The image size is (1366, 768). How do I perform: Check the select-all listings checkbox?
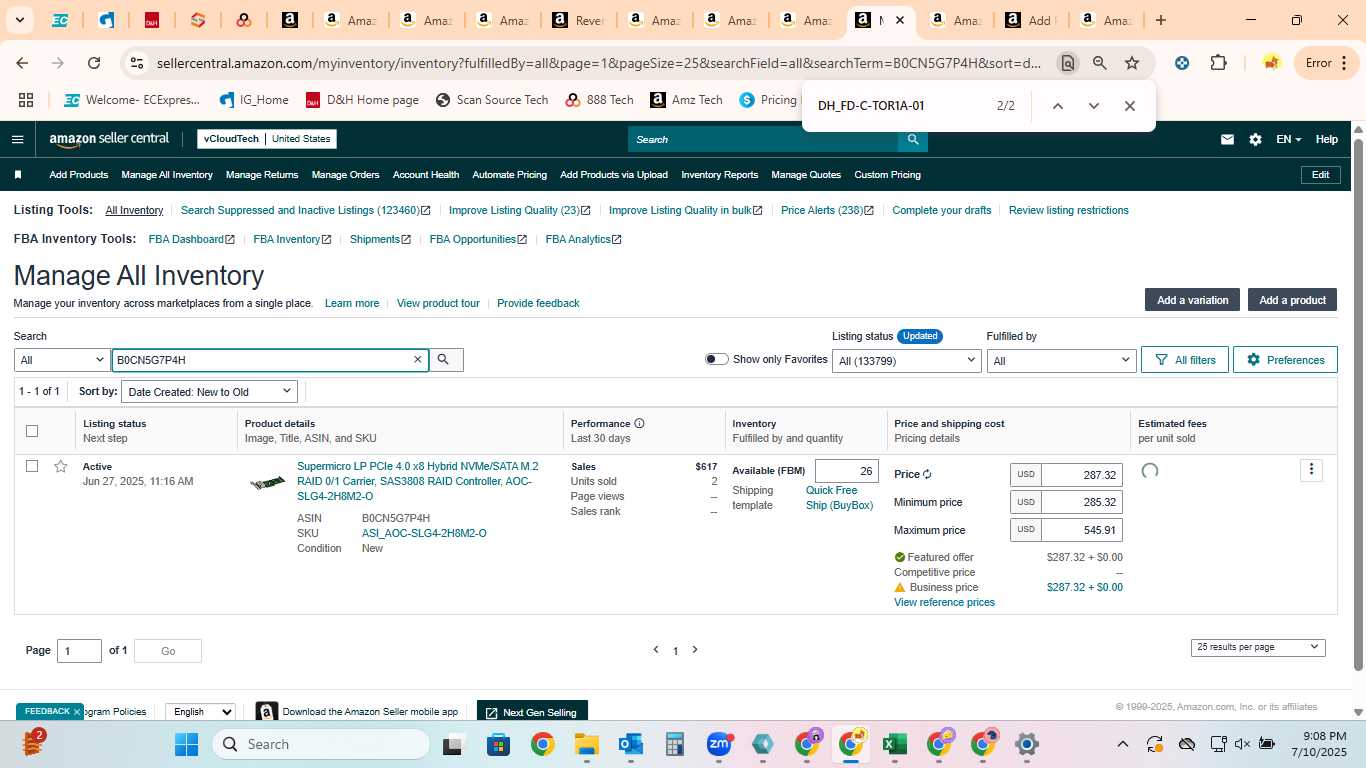[32, 431]
